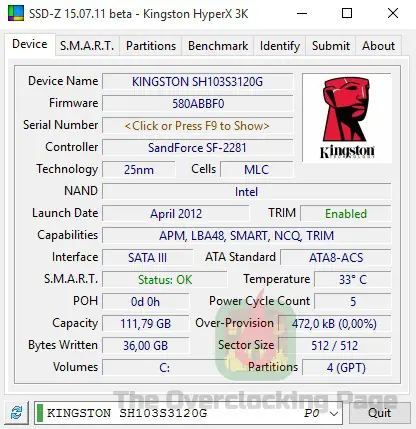Click the Kingston logo image
The height and width of the screenshot is (429, 416).
pos(347,118)
